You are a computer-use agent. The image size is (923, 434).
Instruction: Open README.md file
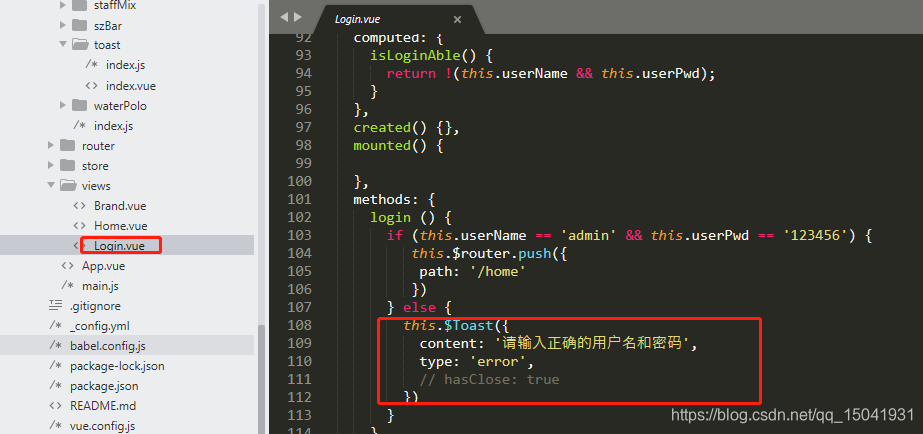103,406
